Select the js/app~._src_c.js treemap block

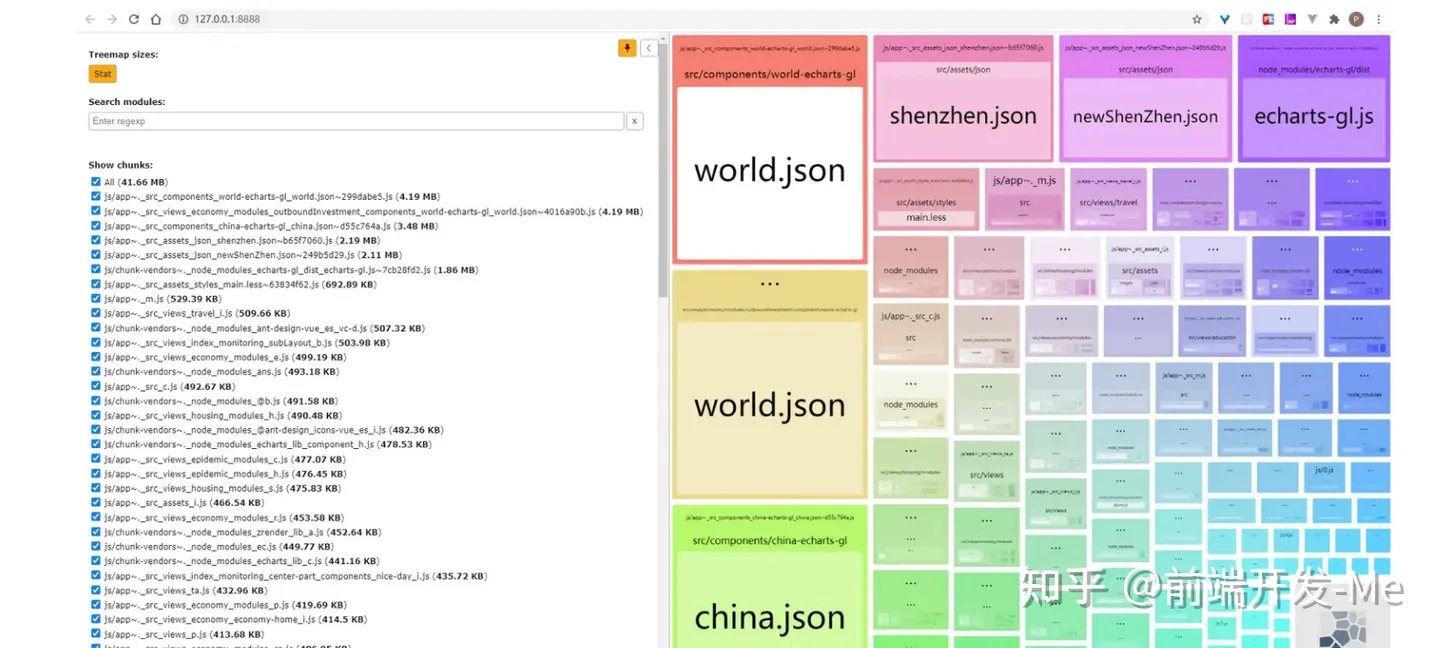pos(910,334)
